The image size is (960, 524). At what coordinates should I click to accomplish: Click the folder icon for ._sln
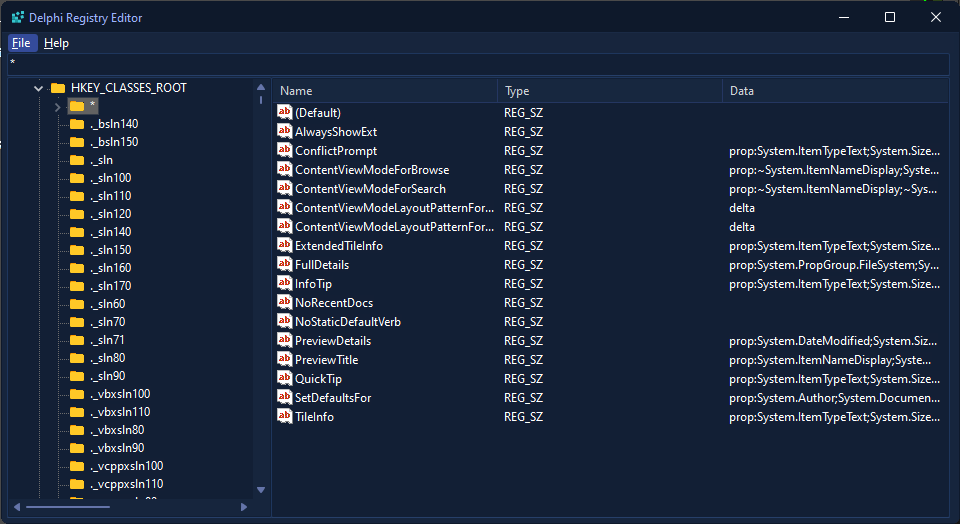tap(77, 160)
